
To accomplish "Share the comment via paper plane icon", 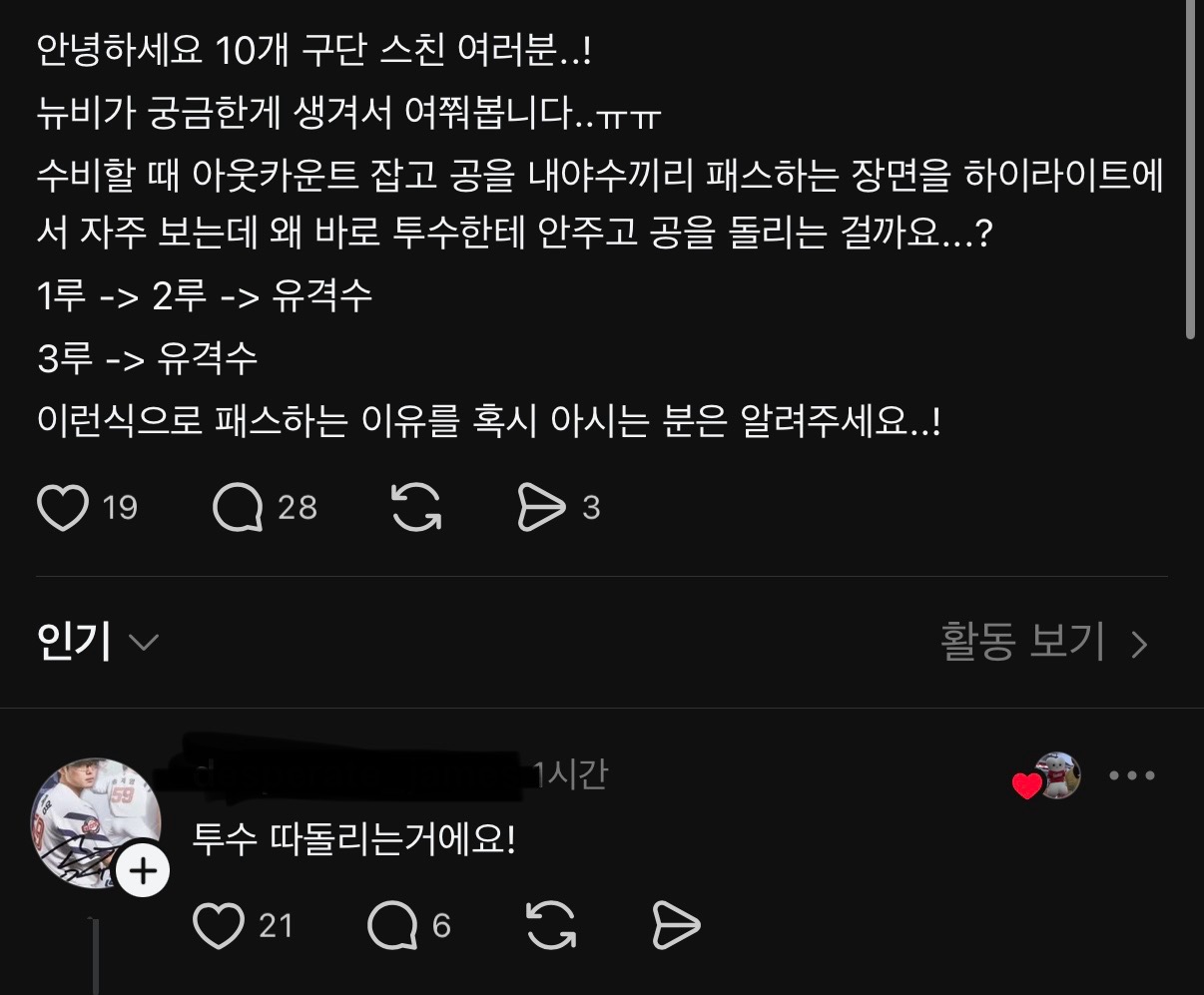I will click(x=676, y=925).
